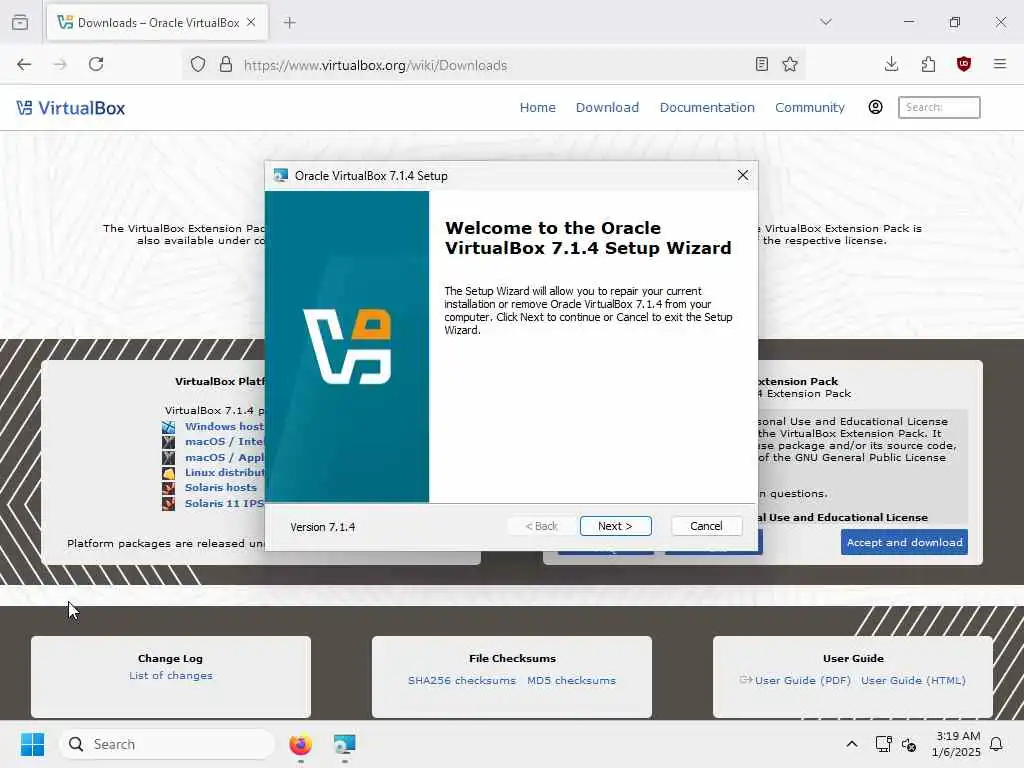Image resolution: width=1024 pixels, height=768 pixels.
Task: Click the Solaris hosts icon
Action: [168, 488]
